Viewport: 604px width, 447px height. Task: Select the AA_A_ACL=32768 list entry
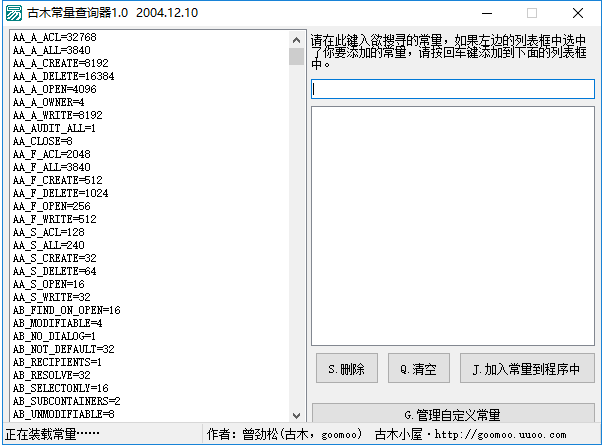tap(55, 37)
